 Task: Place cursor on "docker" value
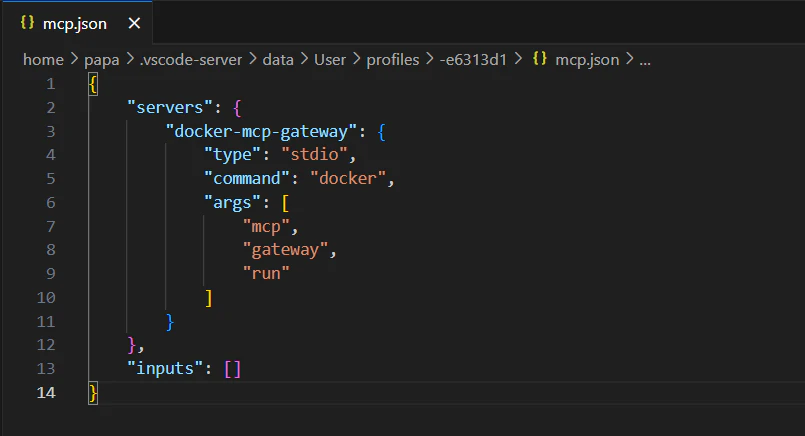click(348, 178)
